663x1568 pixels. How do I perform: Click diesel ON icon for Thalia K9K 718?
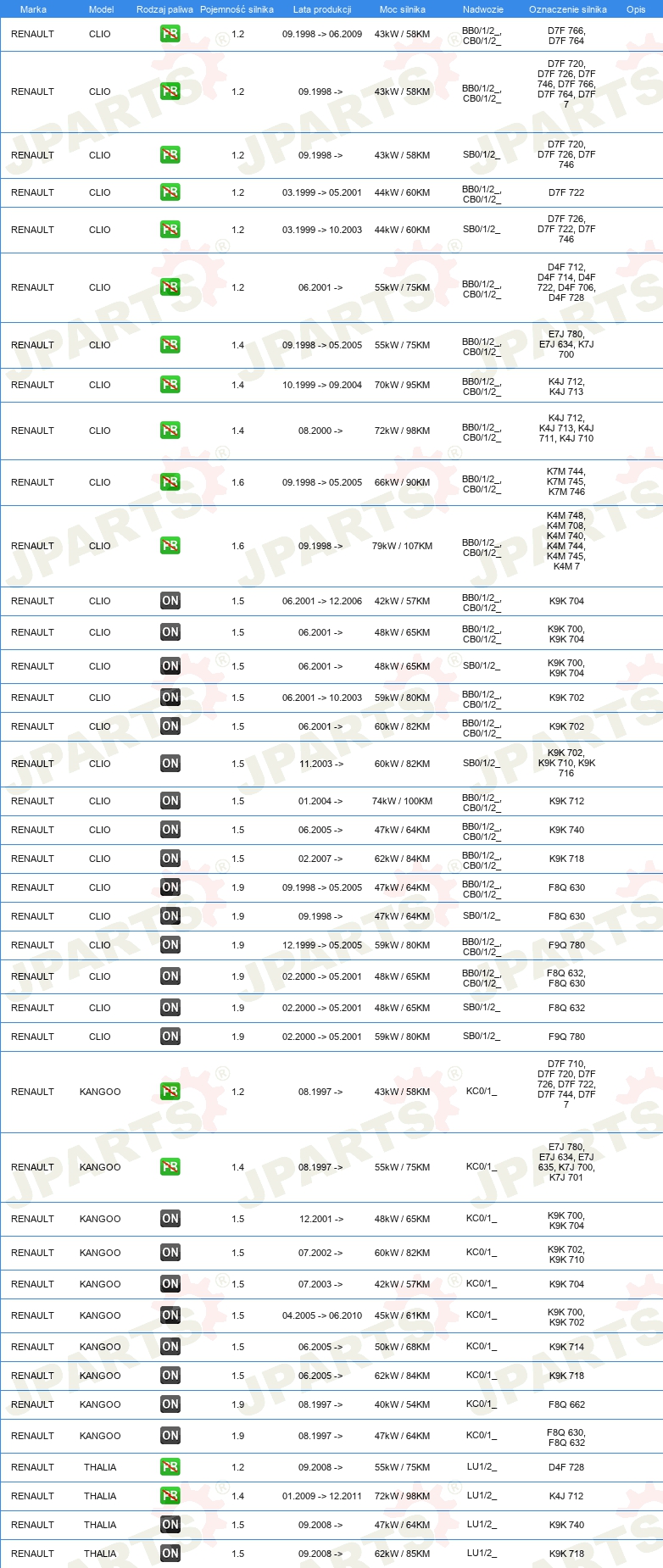[x=170, y=1554]
